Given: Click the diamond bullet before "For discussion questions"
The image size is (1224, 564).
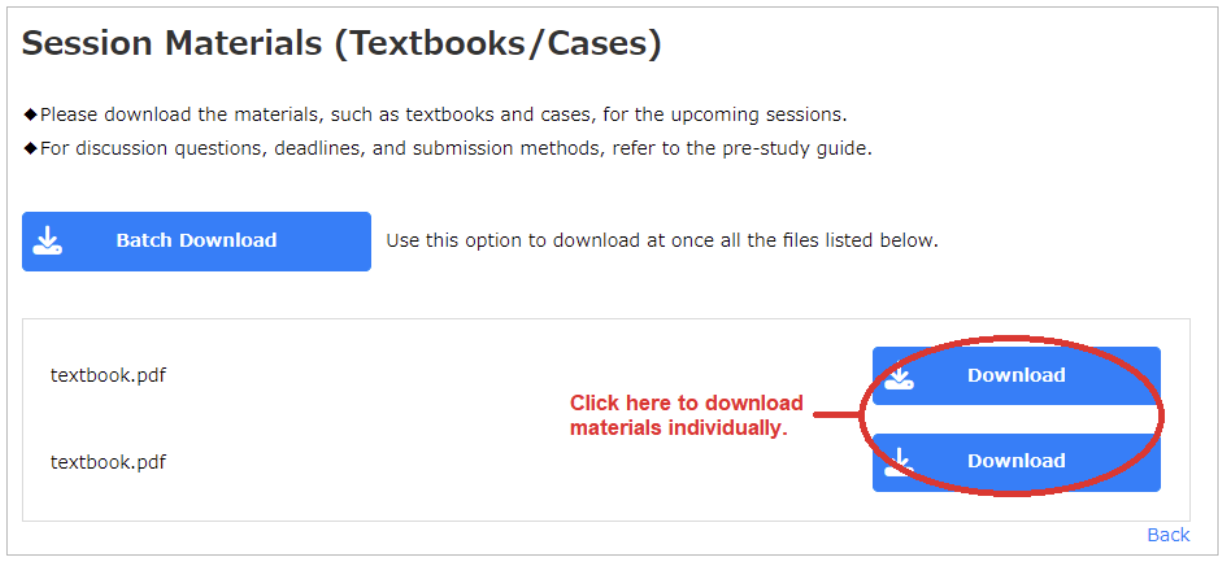Looking at the screenshot, I should 30,150.
